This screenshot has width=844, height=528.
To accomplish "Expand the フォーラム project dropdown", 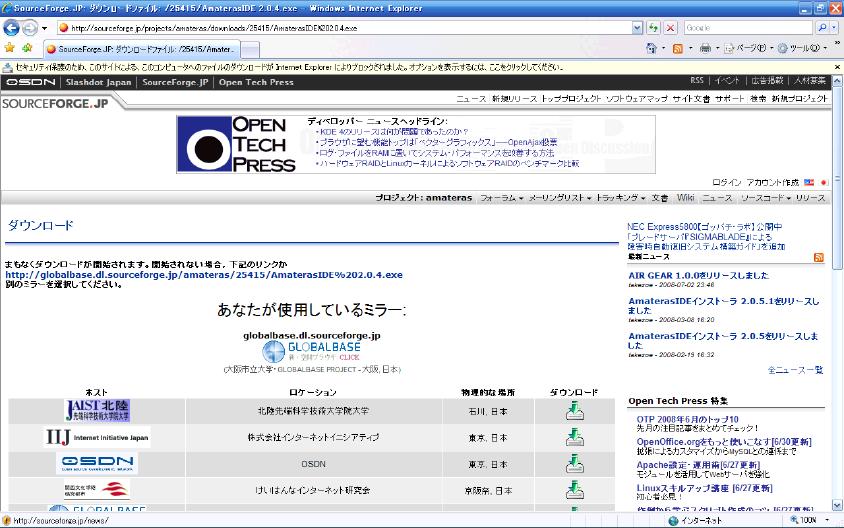I will 501,198.
